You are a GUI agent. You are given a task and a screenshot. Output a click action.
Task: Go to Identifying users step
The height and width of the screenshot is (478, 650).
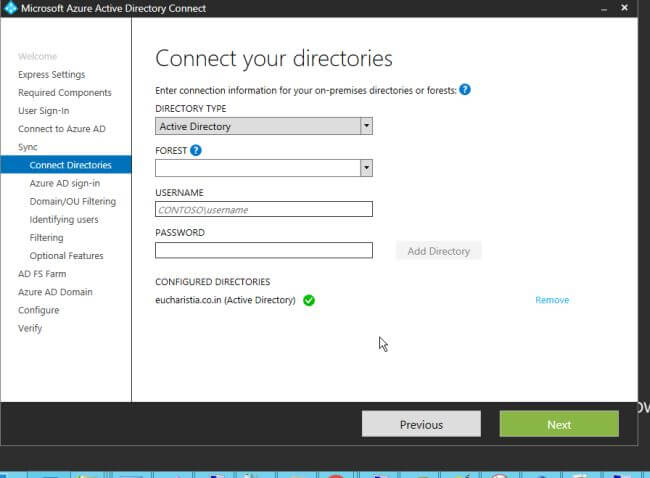[x=64, y=220]
